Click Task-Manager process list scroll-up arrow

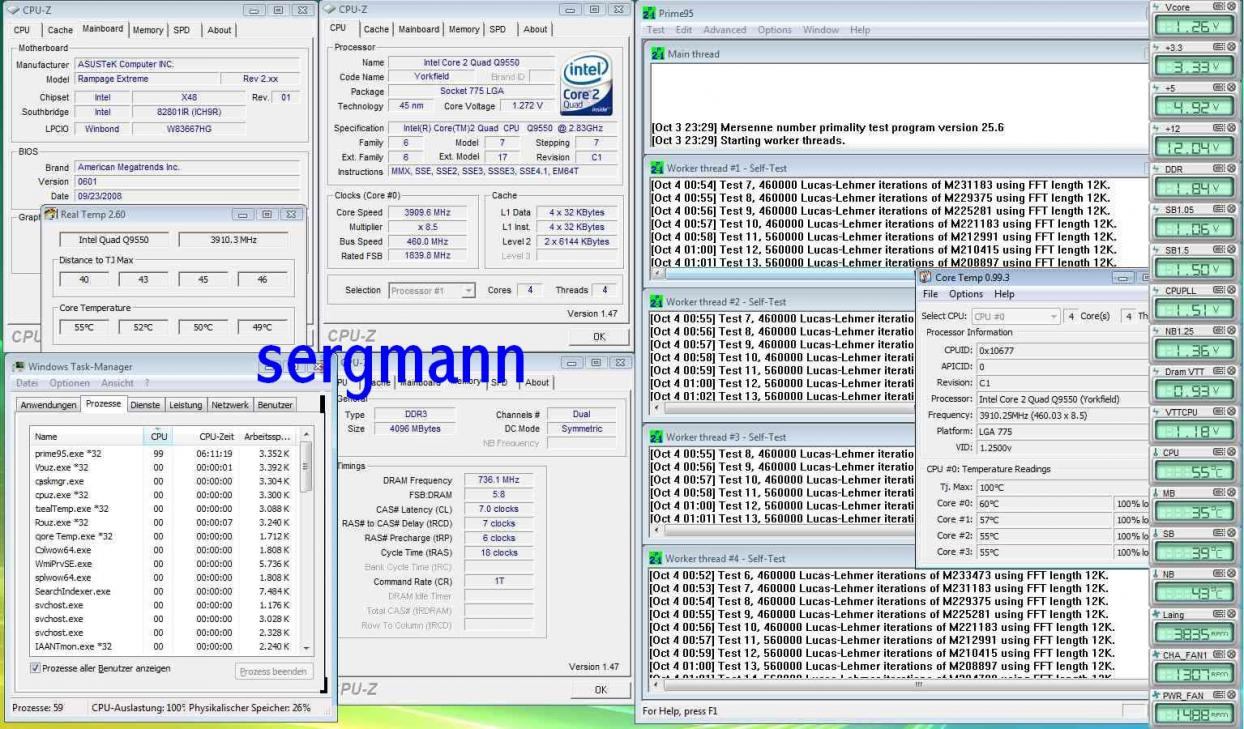(308, 437)
